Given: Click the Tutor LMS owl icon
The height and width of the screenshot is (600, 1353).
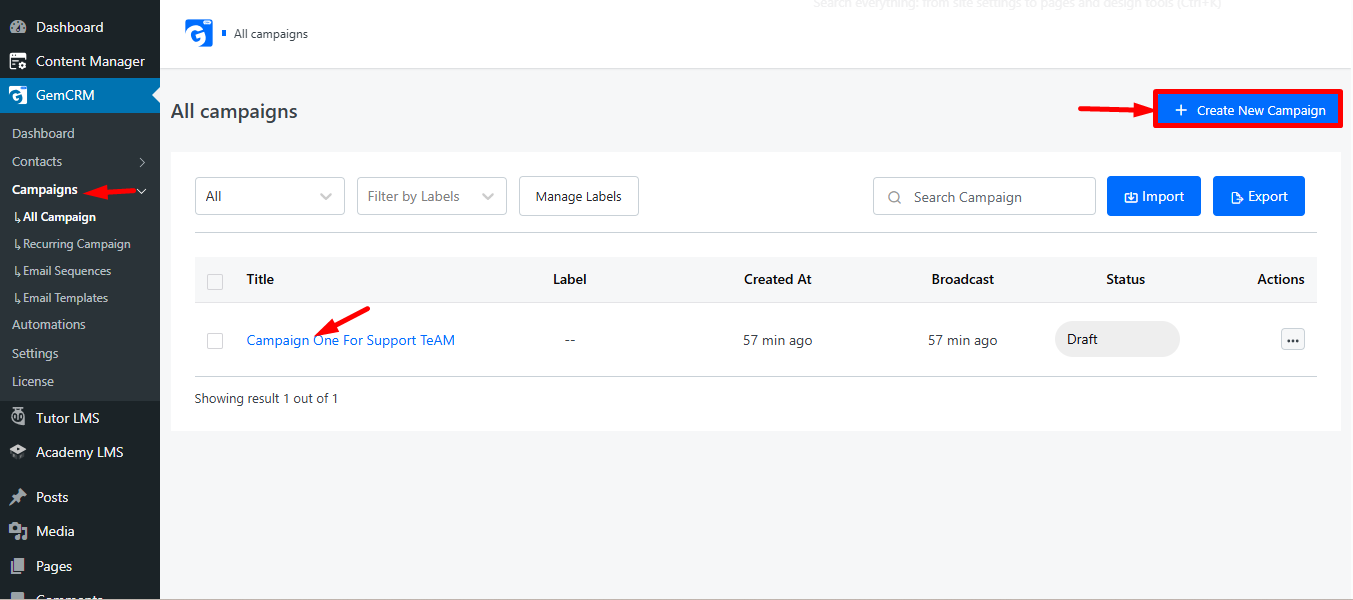Looking at the screenshot, I should click(x=18, y=418).
